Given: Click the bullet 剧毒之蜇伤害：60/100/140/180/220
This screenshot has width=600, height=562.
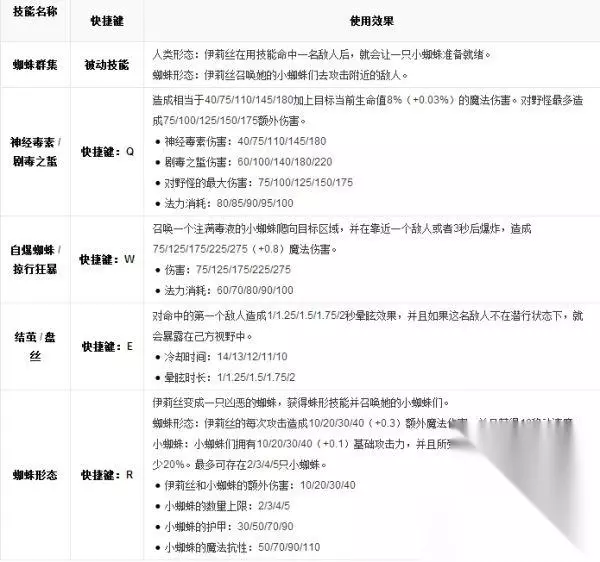Looking at the screenshot, I should [x=244, y=162].
